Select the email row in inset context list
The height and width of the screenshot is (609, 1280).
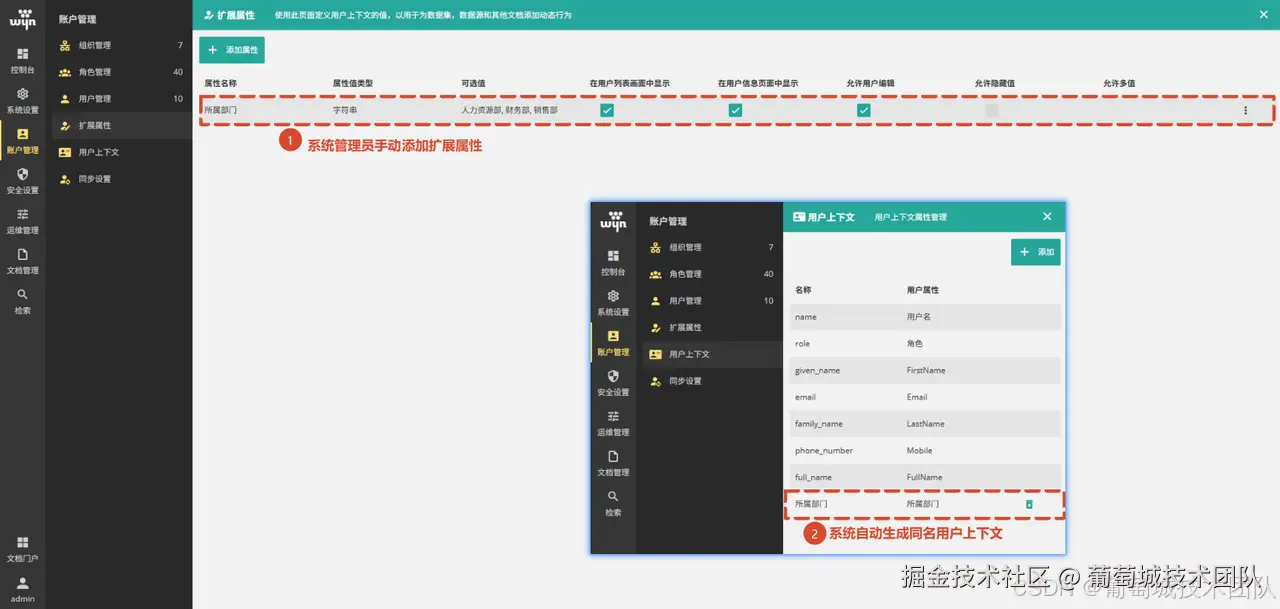(x=925, y=397)
